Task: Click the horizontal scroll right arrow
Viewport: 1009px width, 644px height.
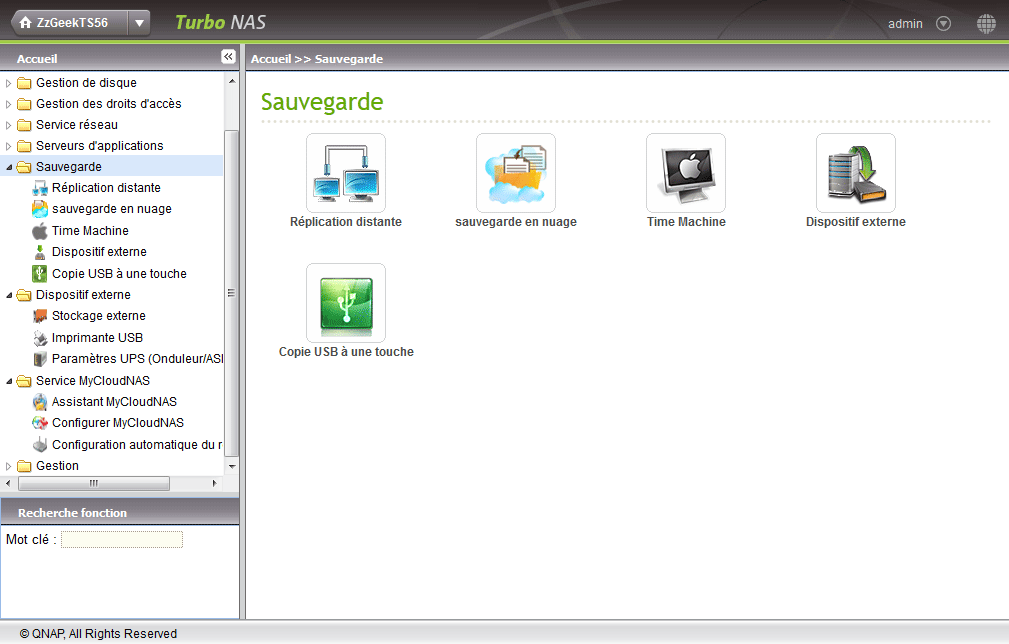Action: [215, 483]
